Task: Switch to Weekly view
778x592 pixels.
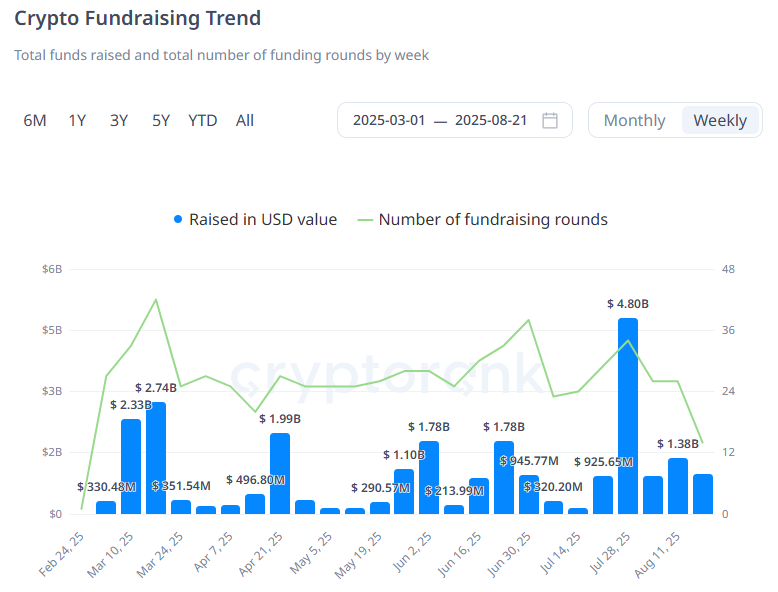Action: coord(720,120)
